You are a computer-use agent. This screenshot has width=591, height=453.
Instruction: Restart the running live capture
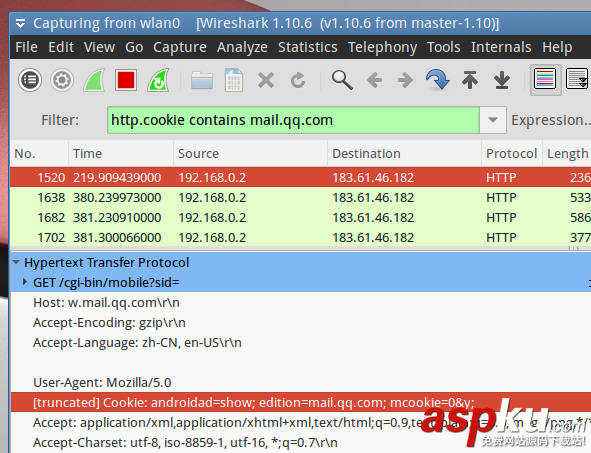pos(158,80)
